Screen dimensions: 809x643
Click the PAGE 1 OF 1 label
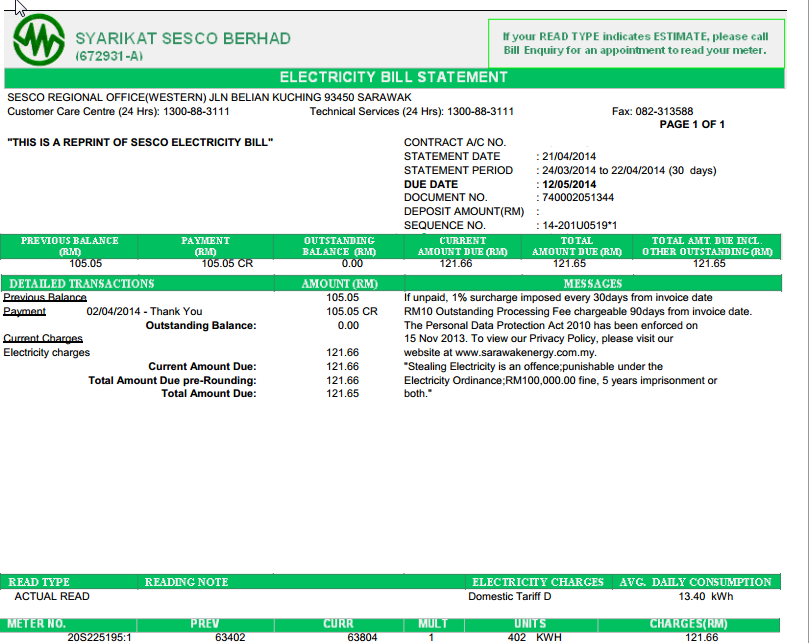[692, 124]
